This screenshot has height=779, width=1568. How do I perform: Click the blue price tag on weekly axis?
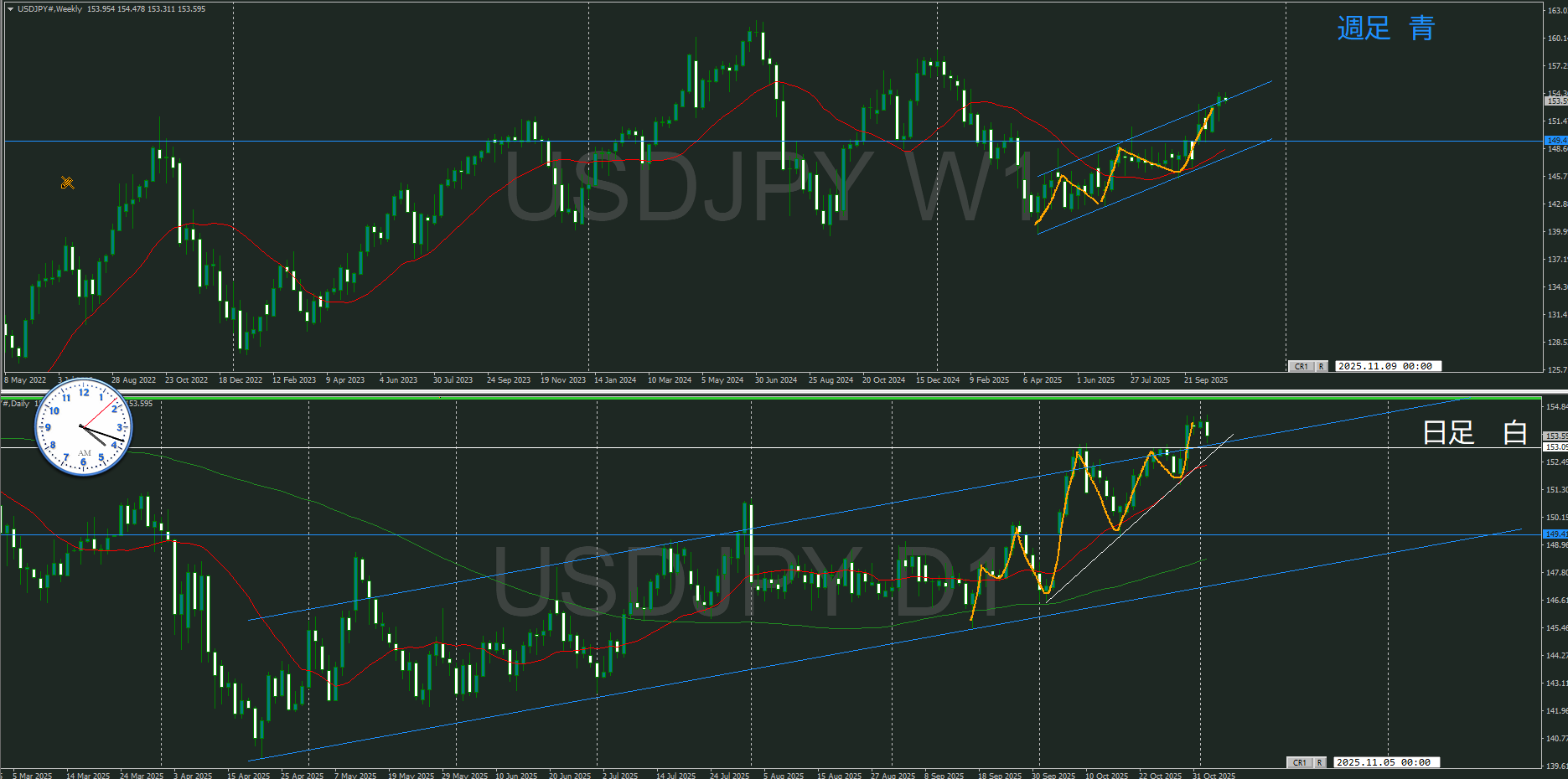click(x=1555, y=141)
